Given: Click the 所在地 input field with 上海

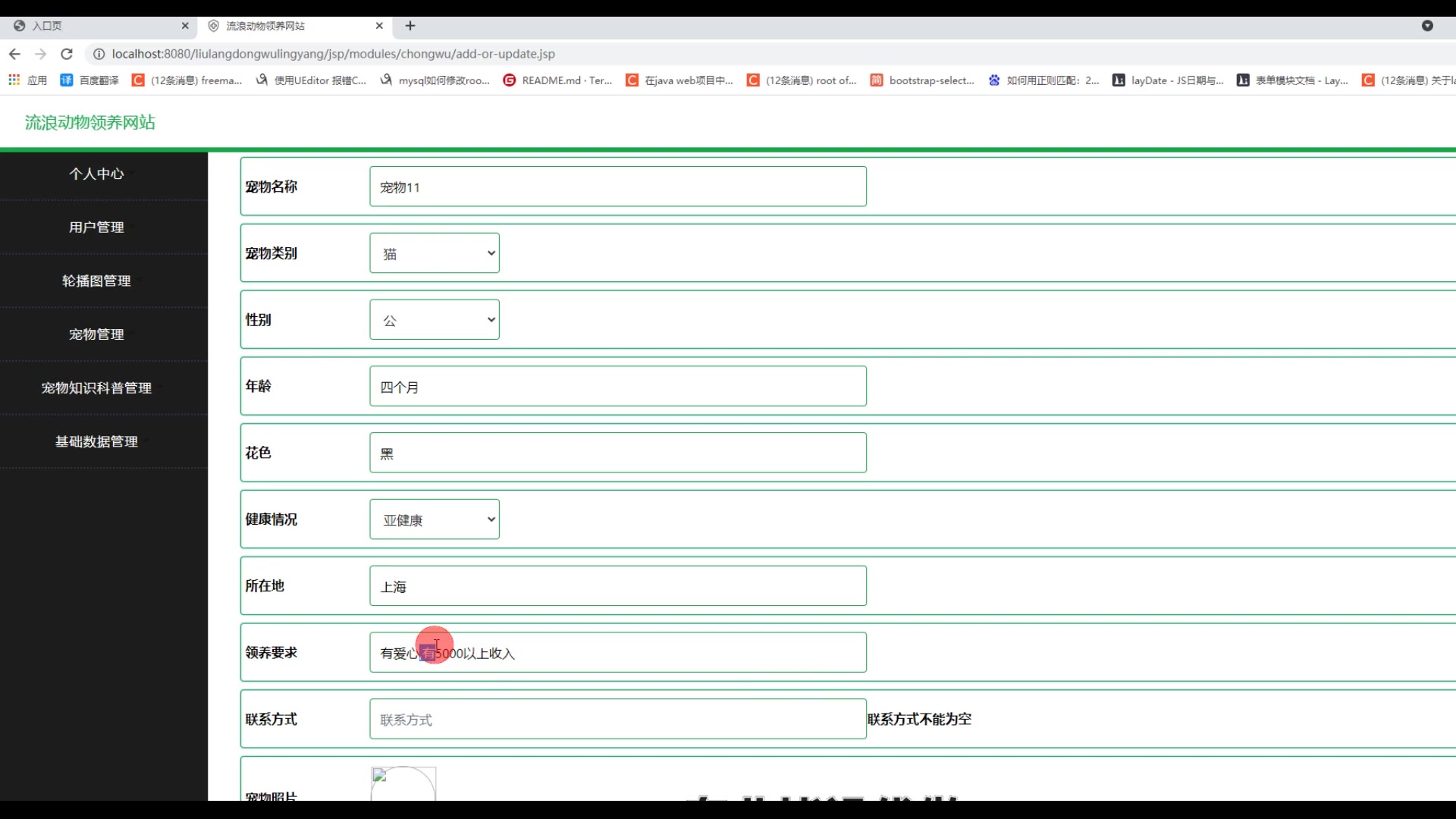Looking at the screenshot, I should tap(618, 585).
